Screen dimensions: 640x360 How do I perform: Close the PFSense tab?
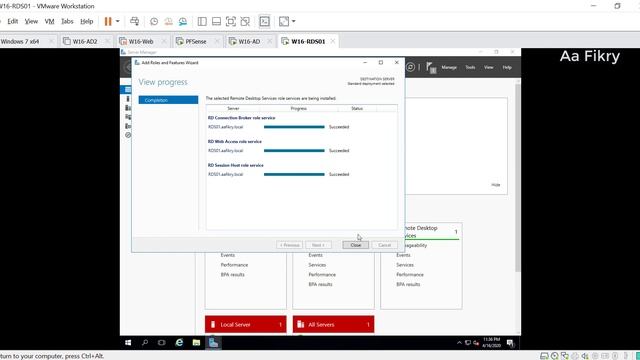[217, 41]
